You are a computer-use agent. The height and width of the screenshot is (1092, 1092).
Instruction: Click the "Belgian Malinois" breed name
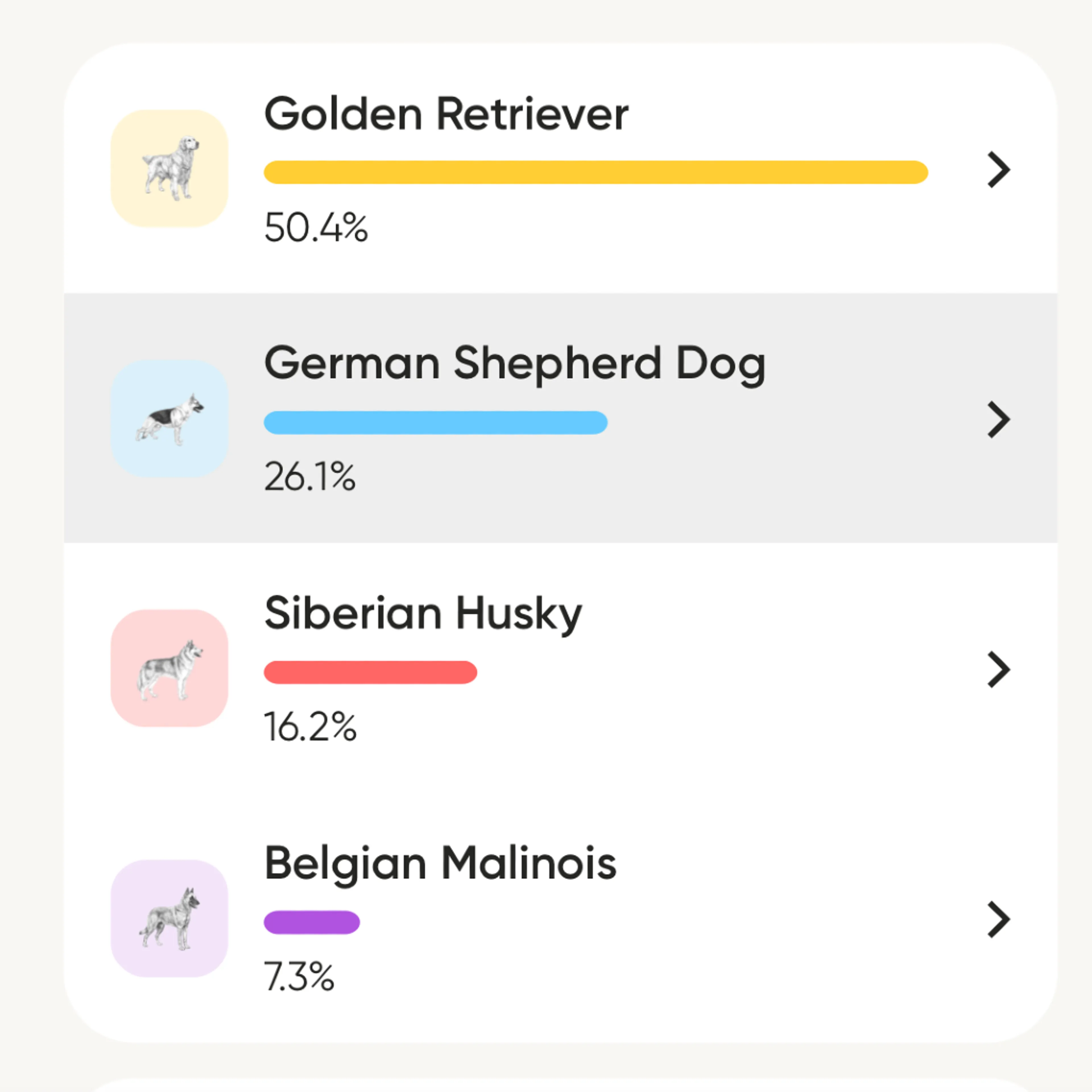click(440, 864)
